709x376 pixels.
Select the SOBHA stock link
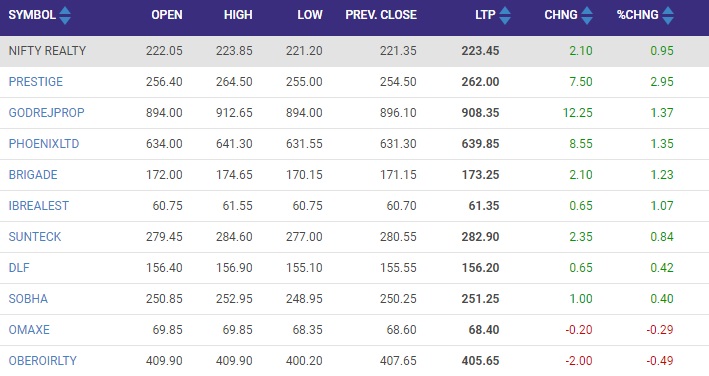(x=28, y=299)
